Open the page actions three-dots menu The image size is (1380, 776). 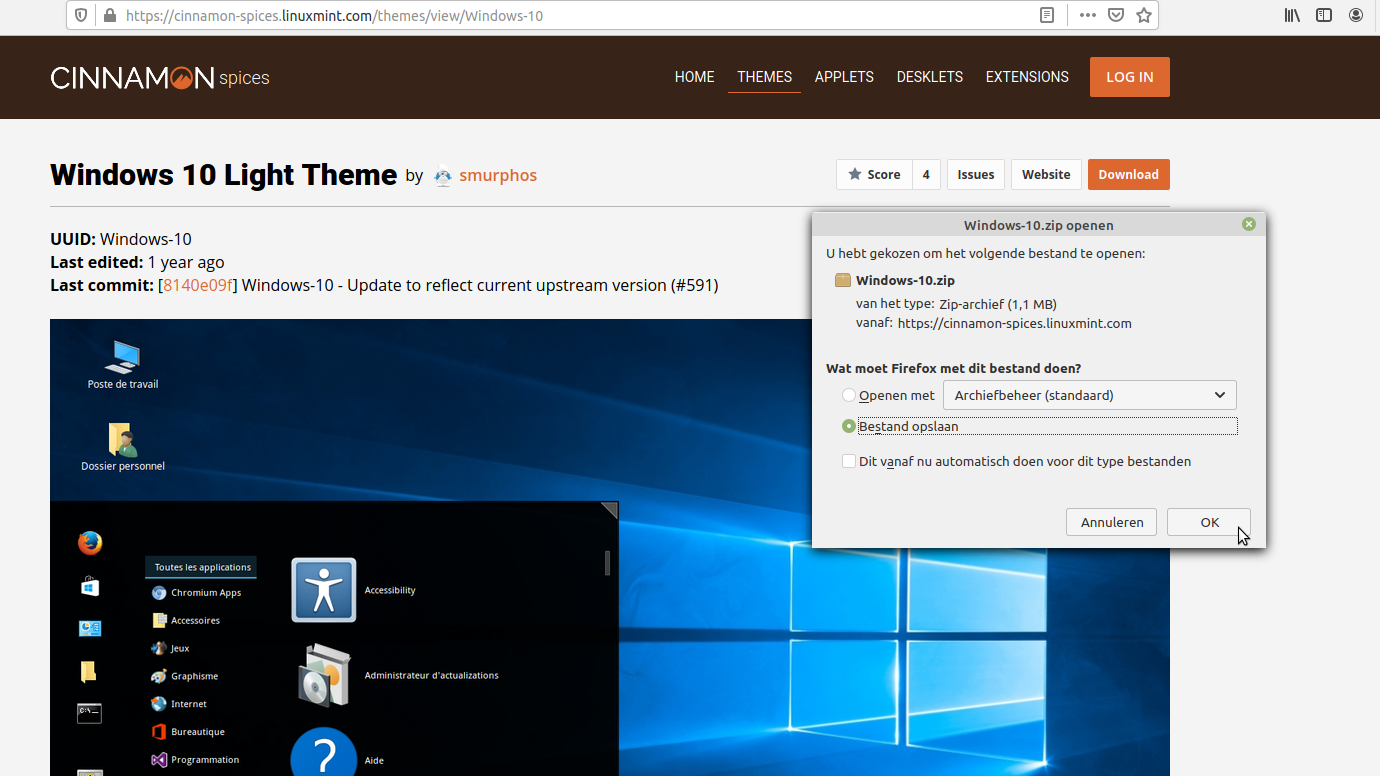pyautogui.click(x=1088, y=15)
